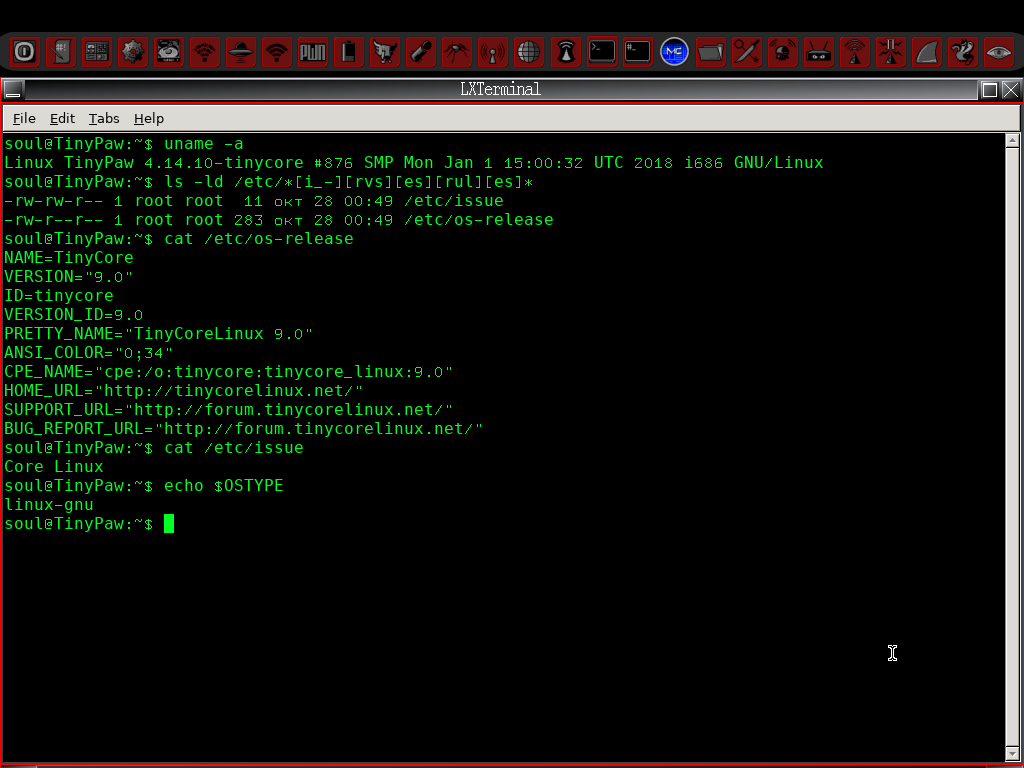Open the File menu
Image resolution: width=1024 pixels, height=768 pixels.
click(24, 118)
